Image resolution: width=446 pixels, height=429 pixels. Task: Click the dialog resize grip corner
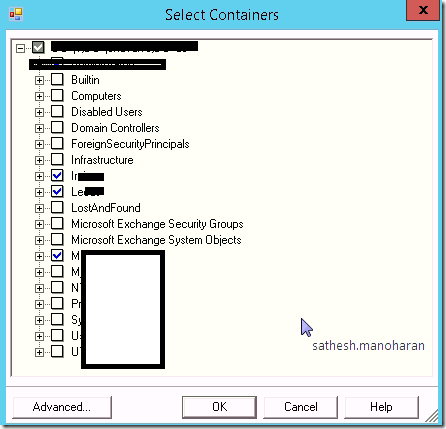[432, 416]
